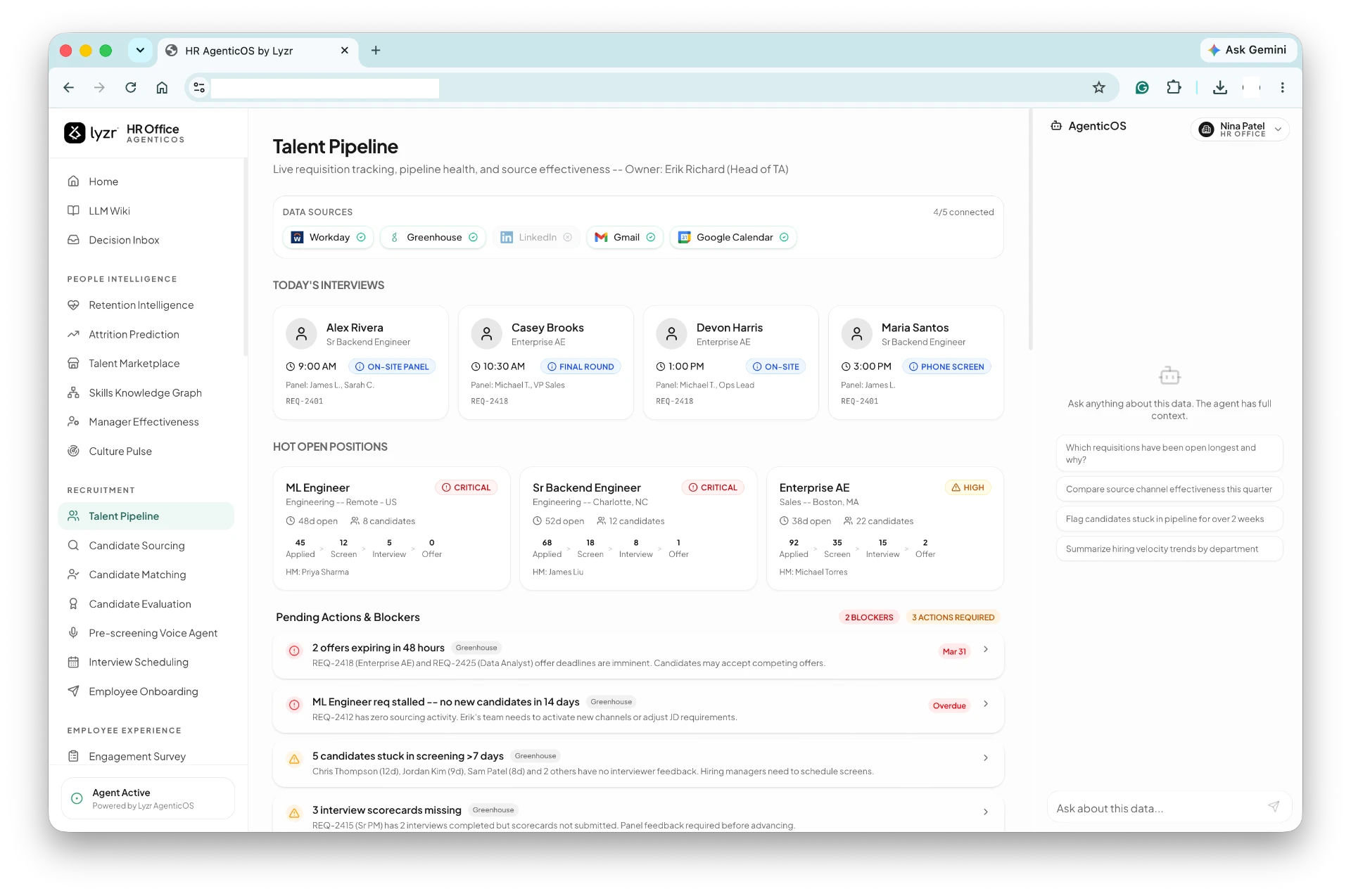Click the Manager Effectiveness icon
Image resolution: width=1351 pixels, height=896 pixels.
click(73, 422)
